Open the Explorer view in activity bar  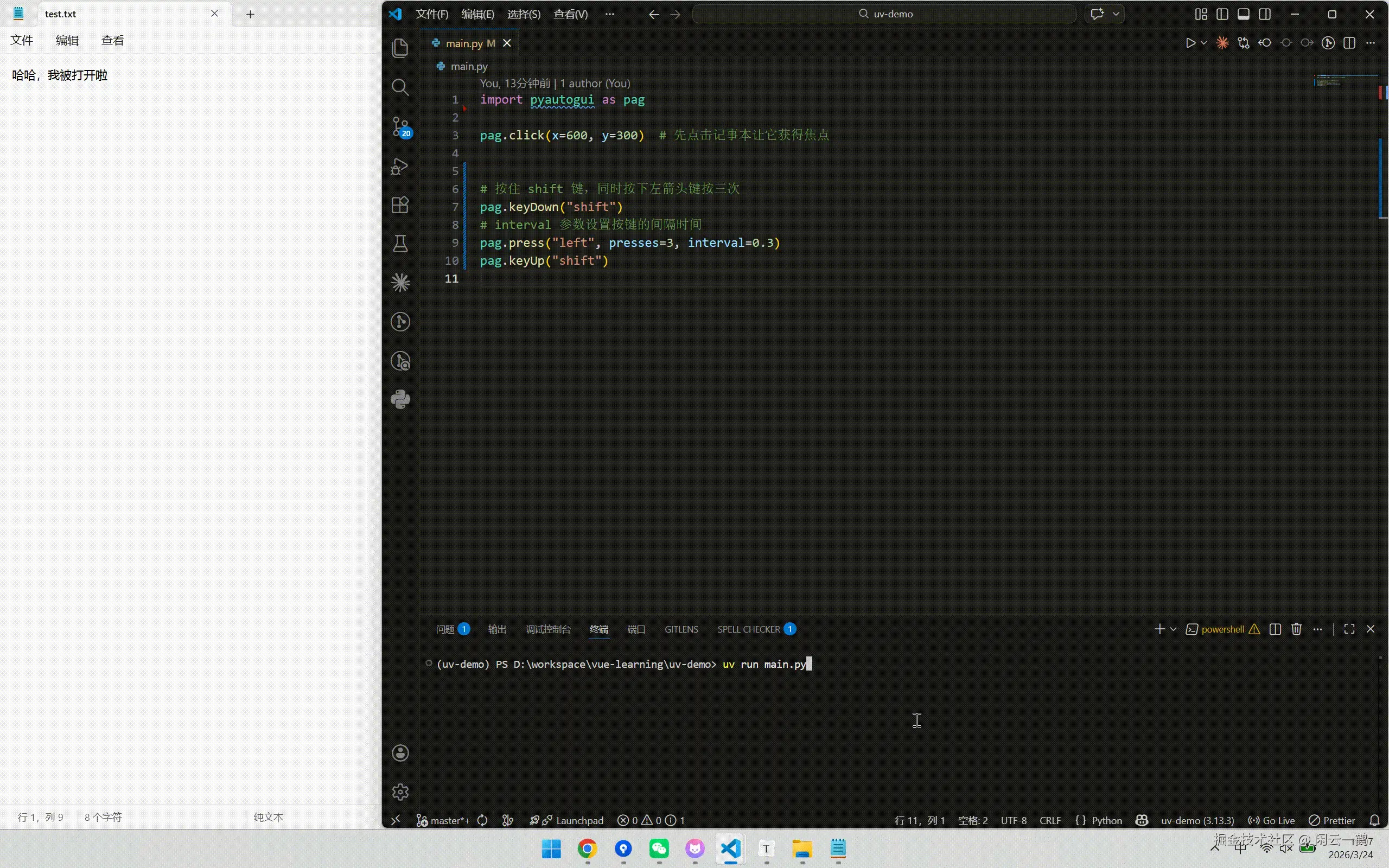400,48
